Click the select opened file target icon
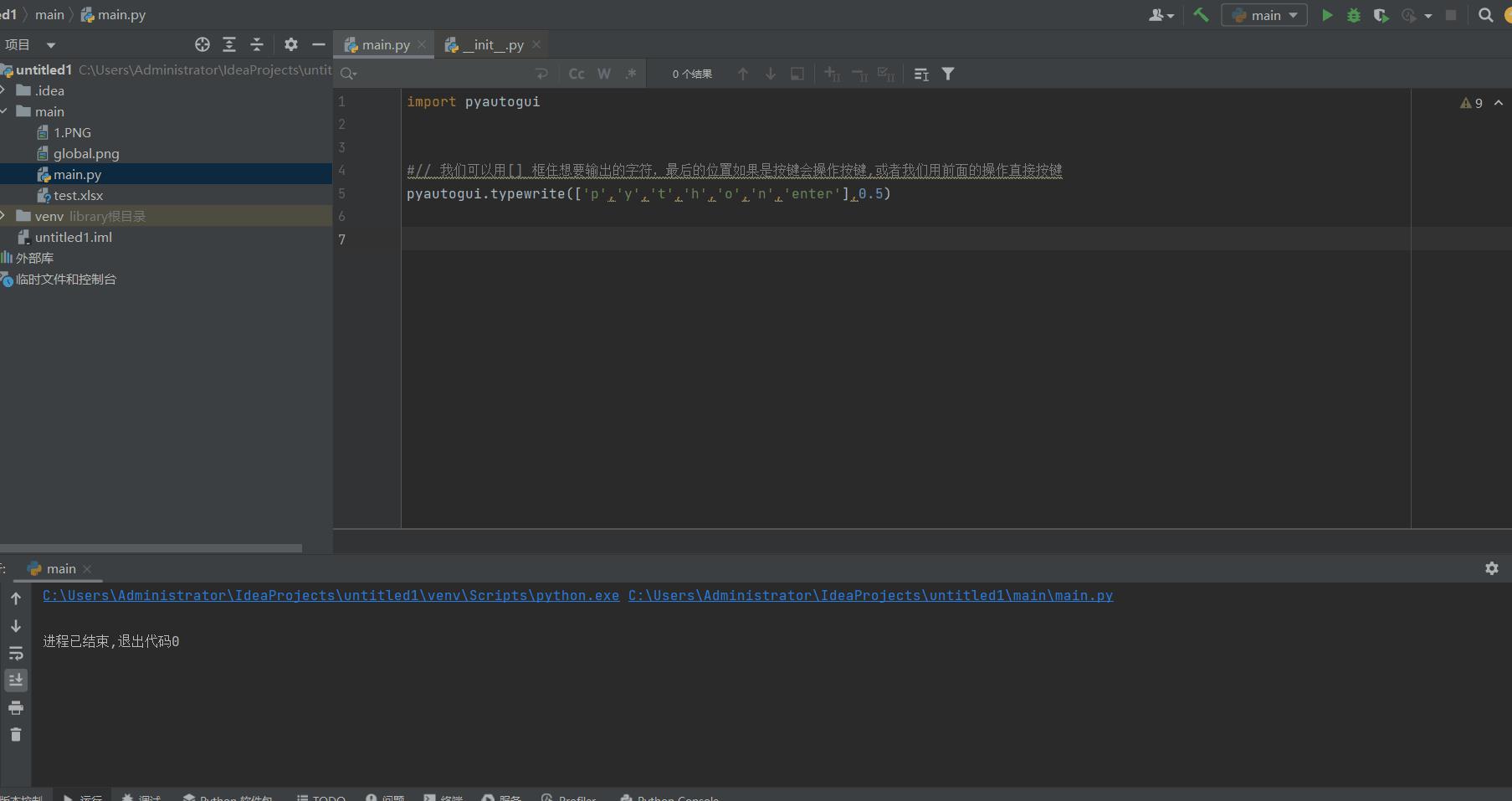 tap(202, 44)
